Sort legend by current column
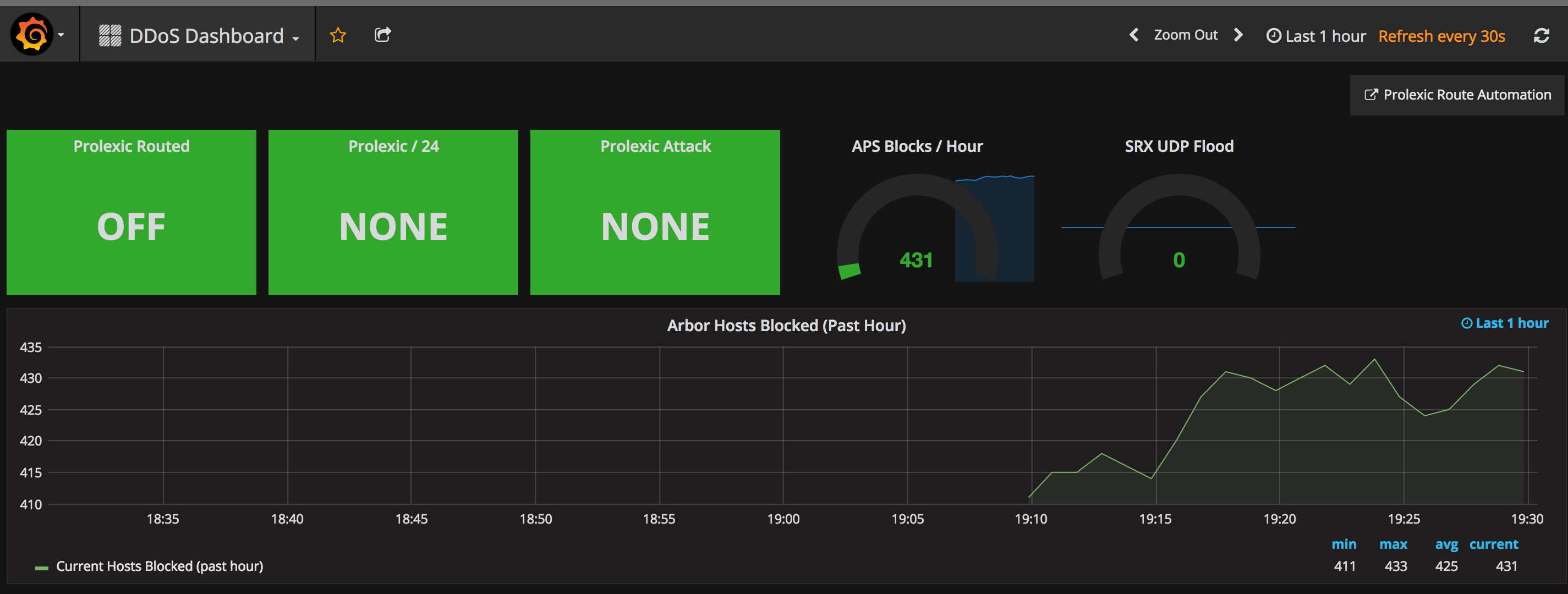 [1494, 544]
